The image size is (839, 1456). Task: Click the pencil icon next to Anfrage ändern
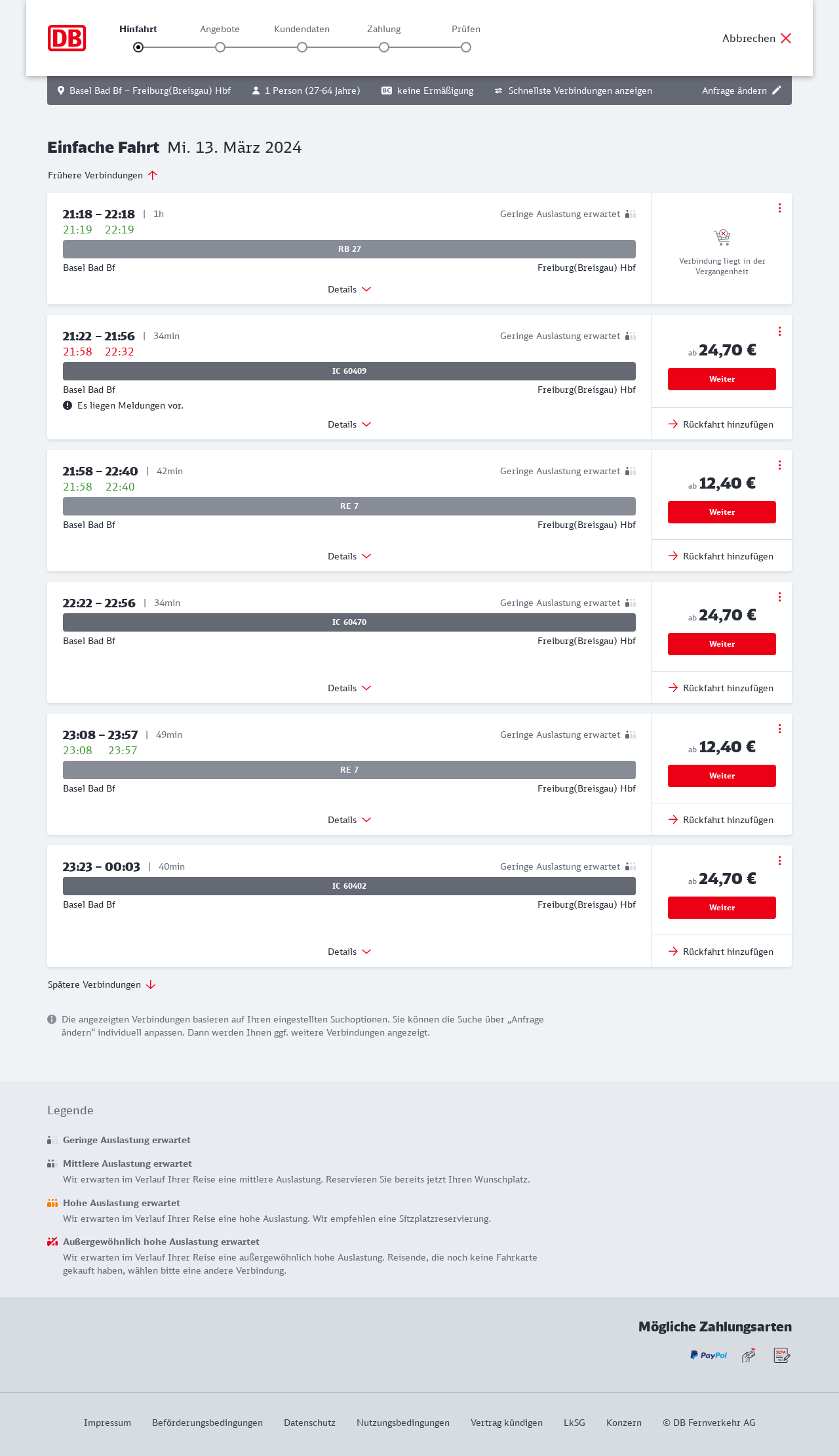777,91
